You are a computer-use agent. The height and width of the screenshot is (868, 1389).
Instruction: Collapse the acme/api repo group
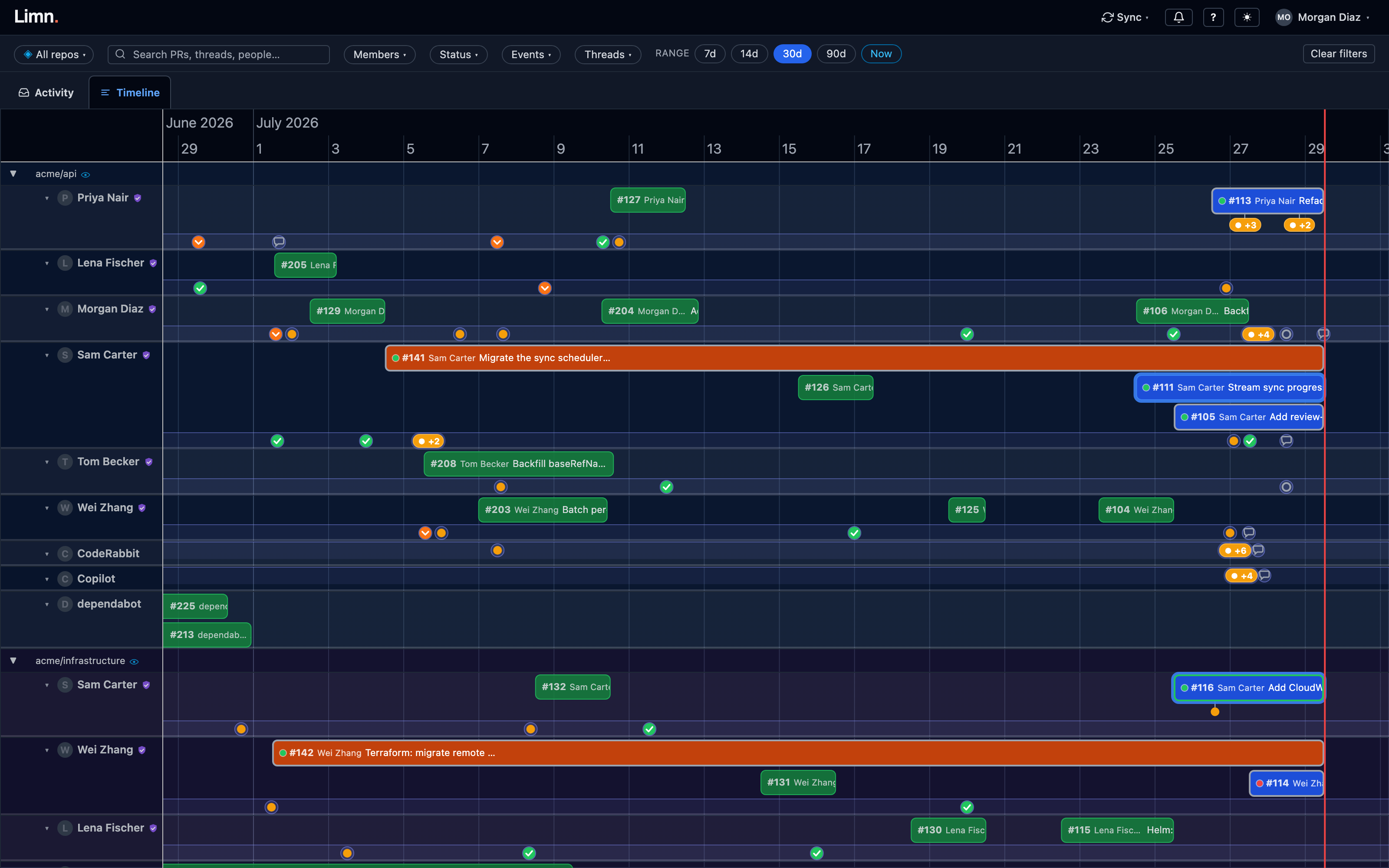coord(13,173)
